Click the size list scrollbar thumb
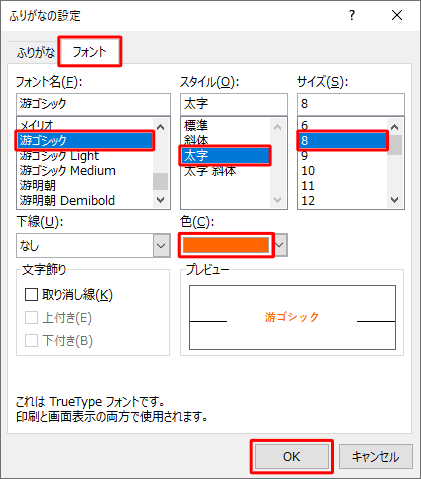 coord(395,145)
